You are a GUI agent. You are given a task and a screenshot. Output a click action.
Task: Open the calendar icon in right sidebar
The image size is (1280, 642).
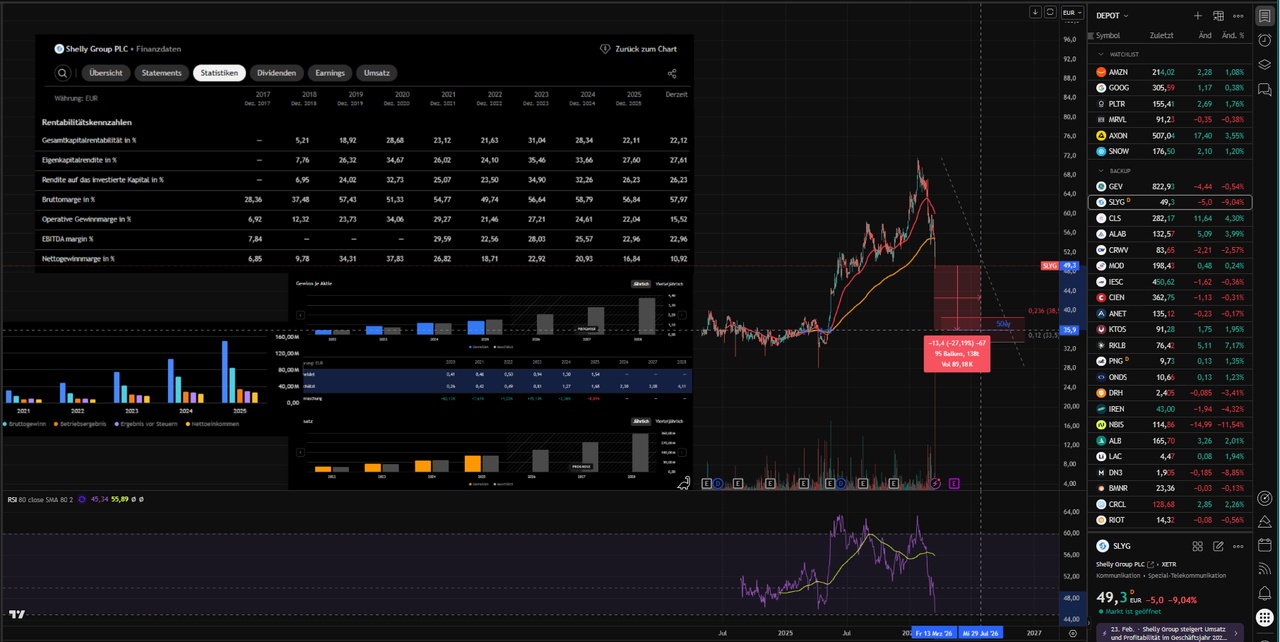1265,543
